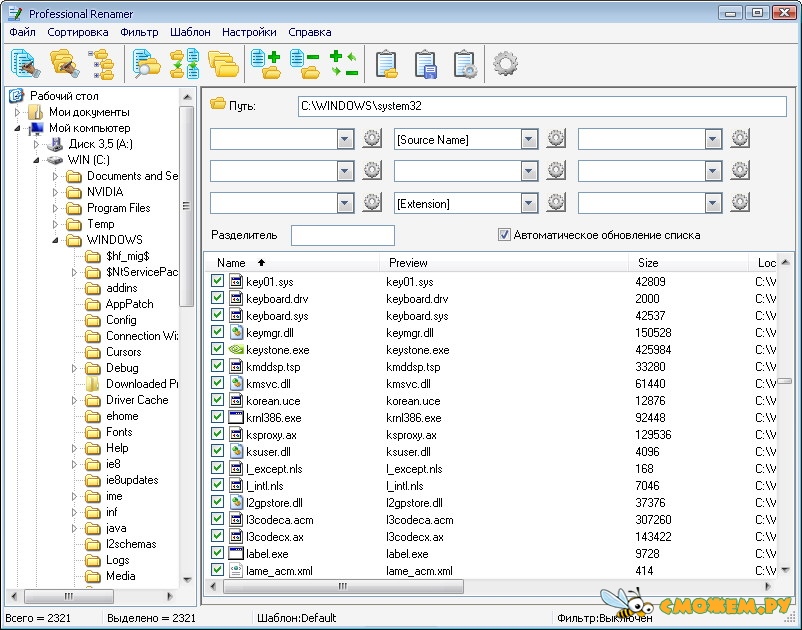This screenshot has height=630, width=802.
Task: Open the Шаблон menu
Action: 190,32
